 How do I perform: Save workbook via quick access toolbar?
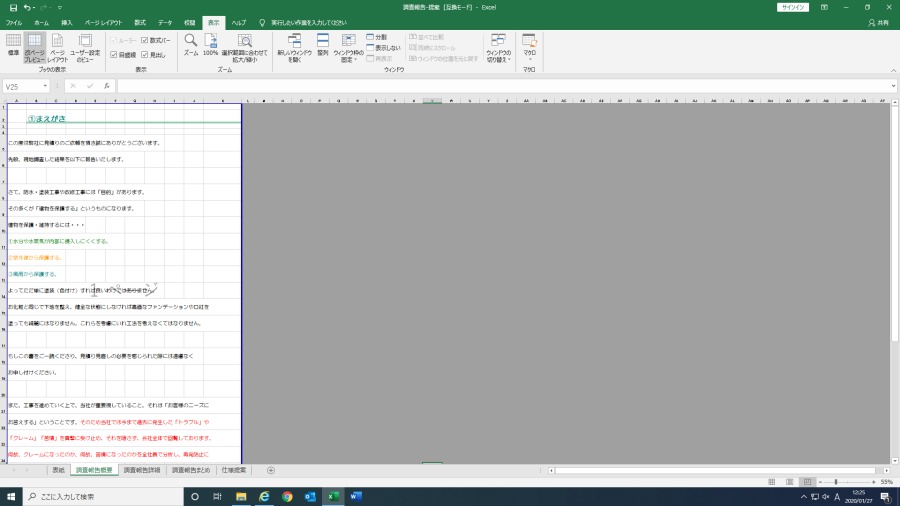tap(13, 7)
